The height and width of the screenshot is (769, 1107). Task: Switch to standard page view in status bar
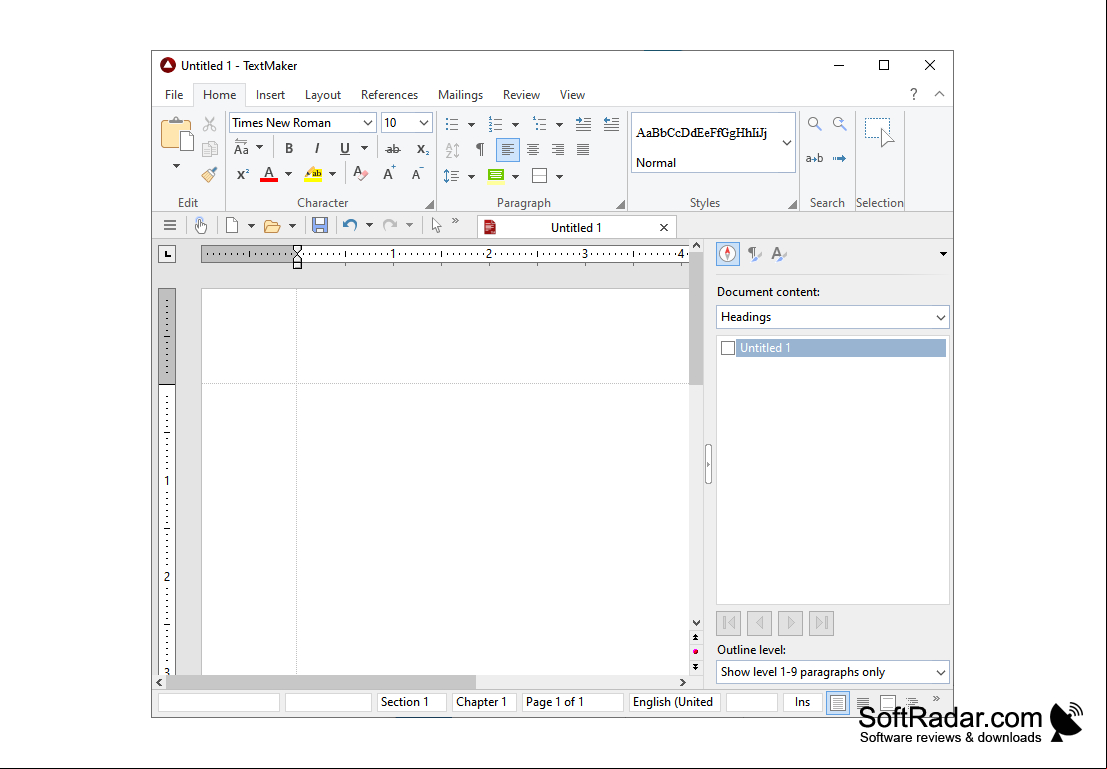837,703
